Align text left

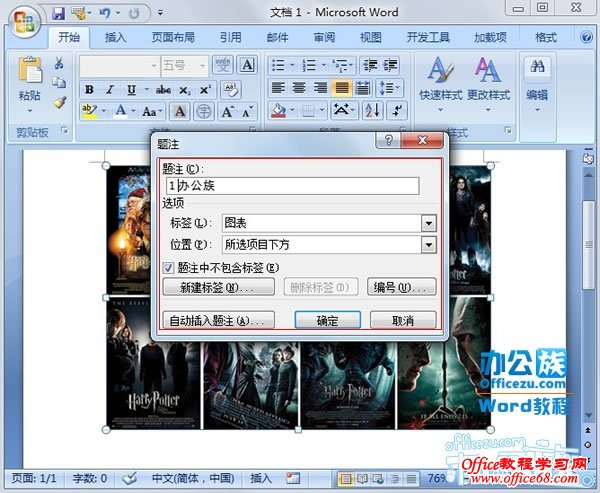click(x=278, y=88)
